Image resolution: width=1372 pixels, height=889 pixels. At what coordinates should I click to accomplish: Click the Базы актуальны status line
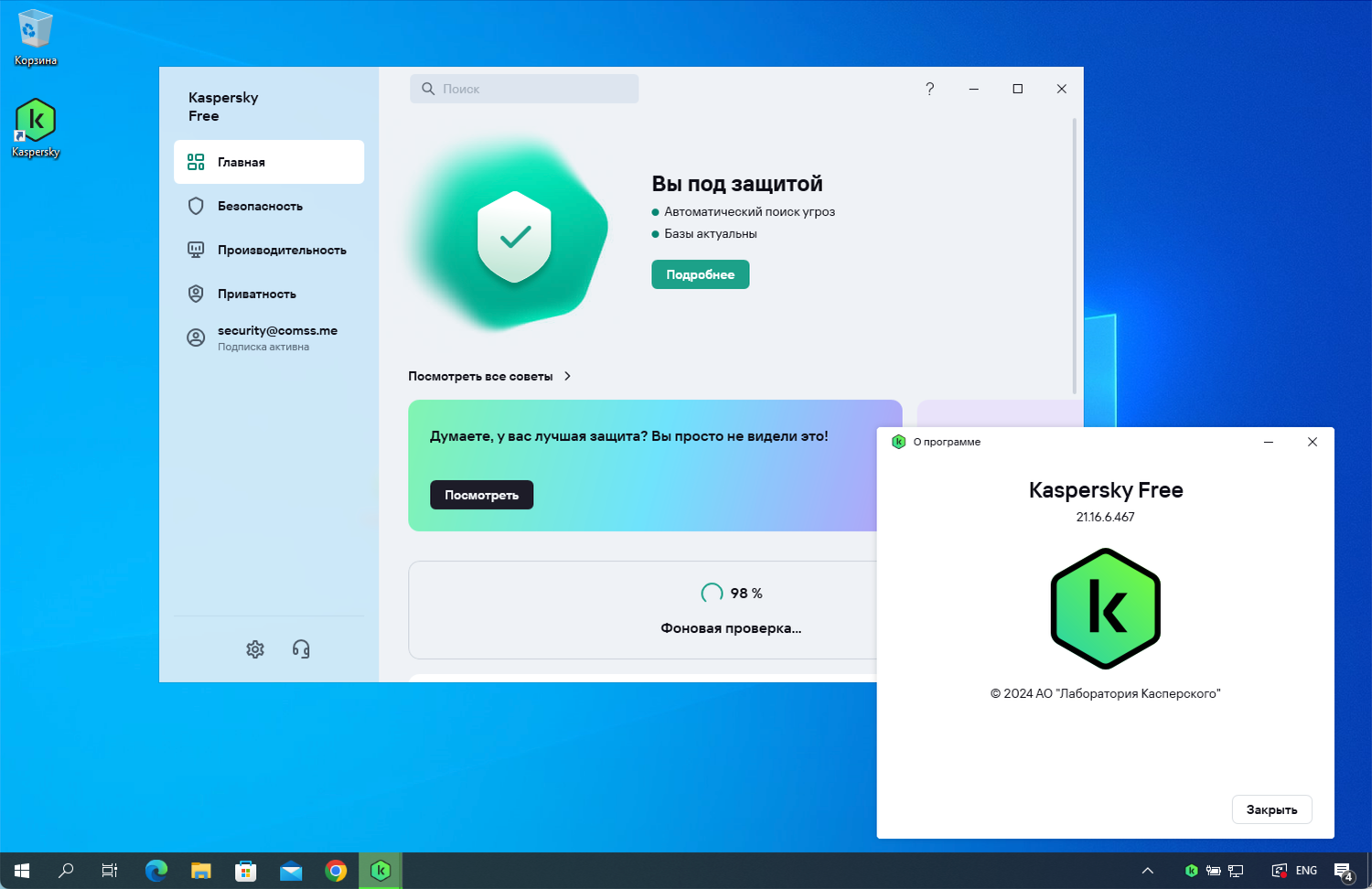(711, 233)
